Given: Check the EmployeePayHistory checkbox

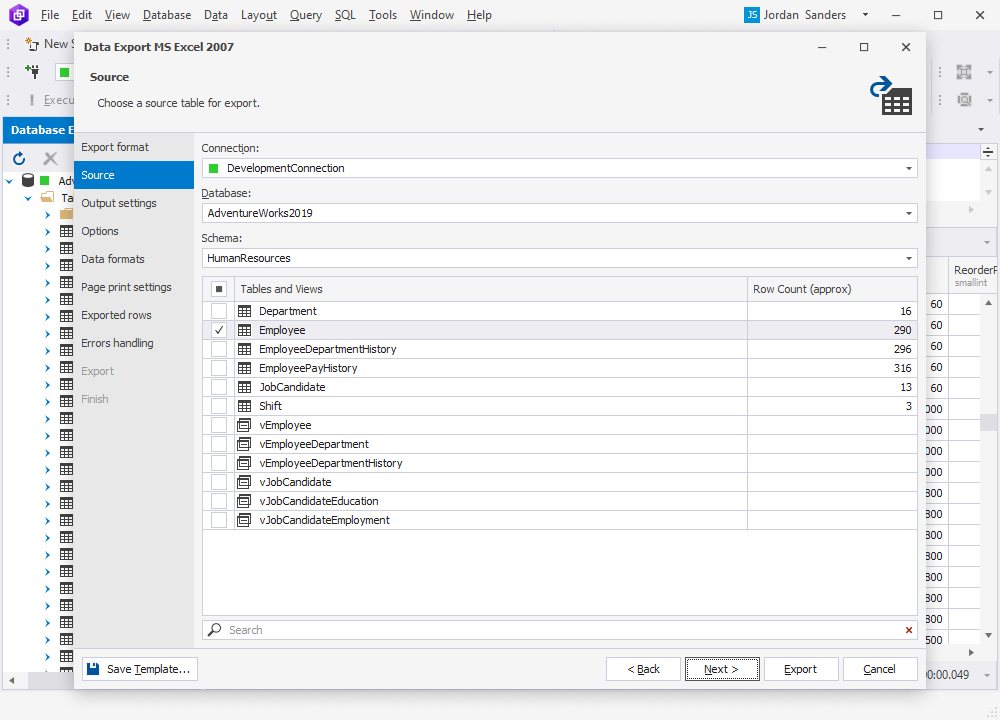Looking at the screenshot, I should pyautogui.click(x=219, y=368).
